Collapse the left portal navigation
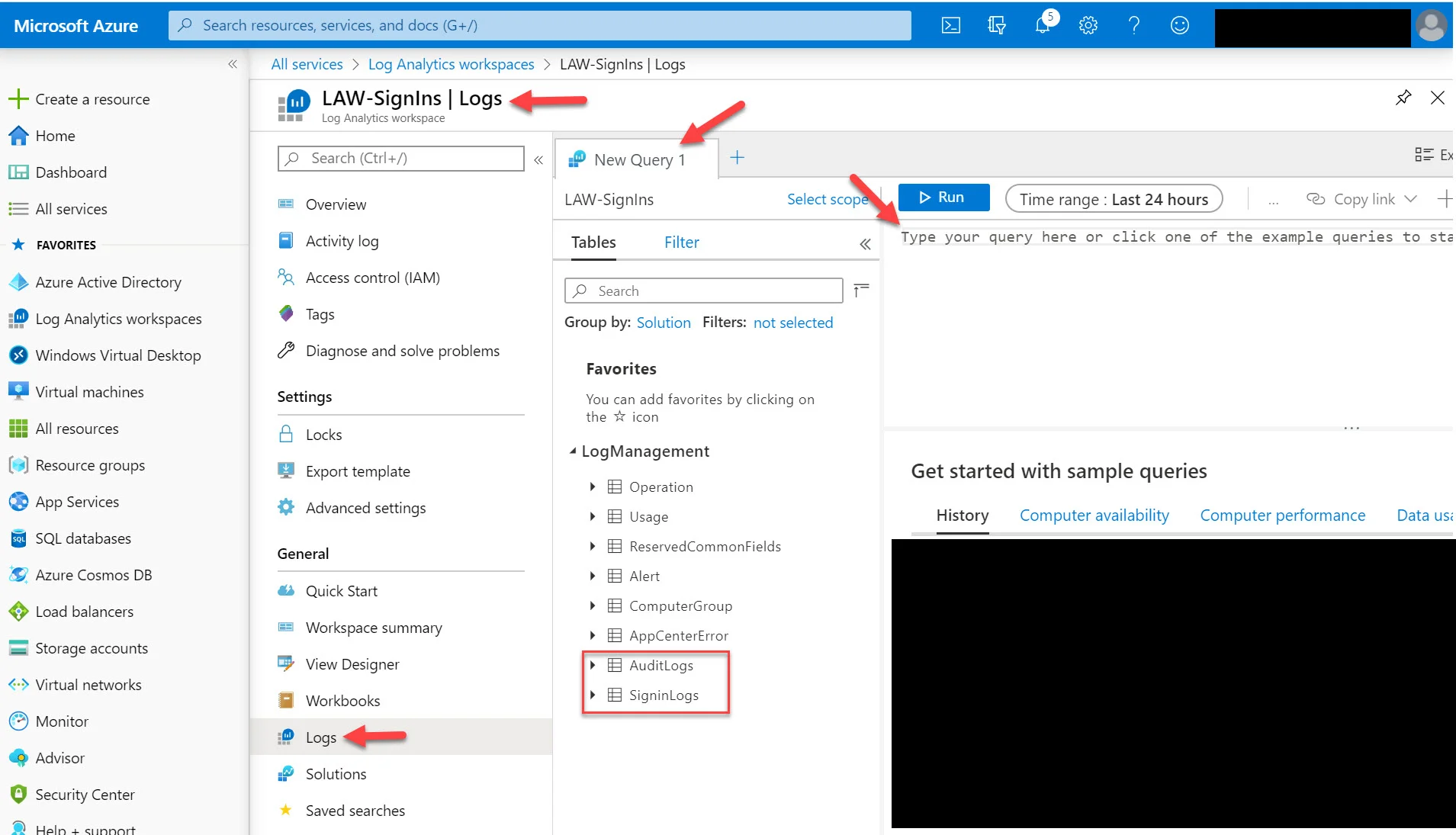Viewport: 1456px width, 835px height. click(x=233, y=64)
